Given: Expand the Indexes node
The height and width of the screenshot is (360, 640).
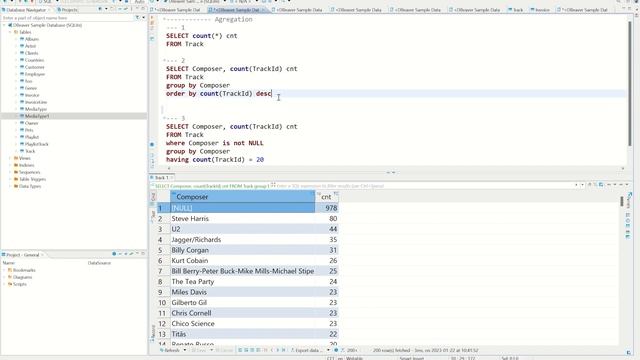Looking at the screenshot, I should click(10, 165).
